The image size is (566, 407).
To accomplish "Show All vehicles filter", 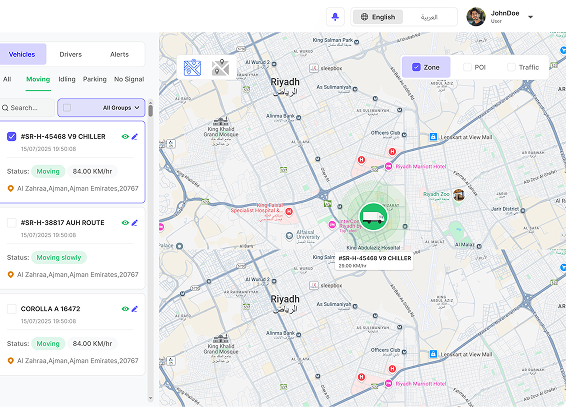I will click(x=7, y=79).
